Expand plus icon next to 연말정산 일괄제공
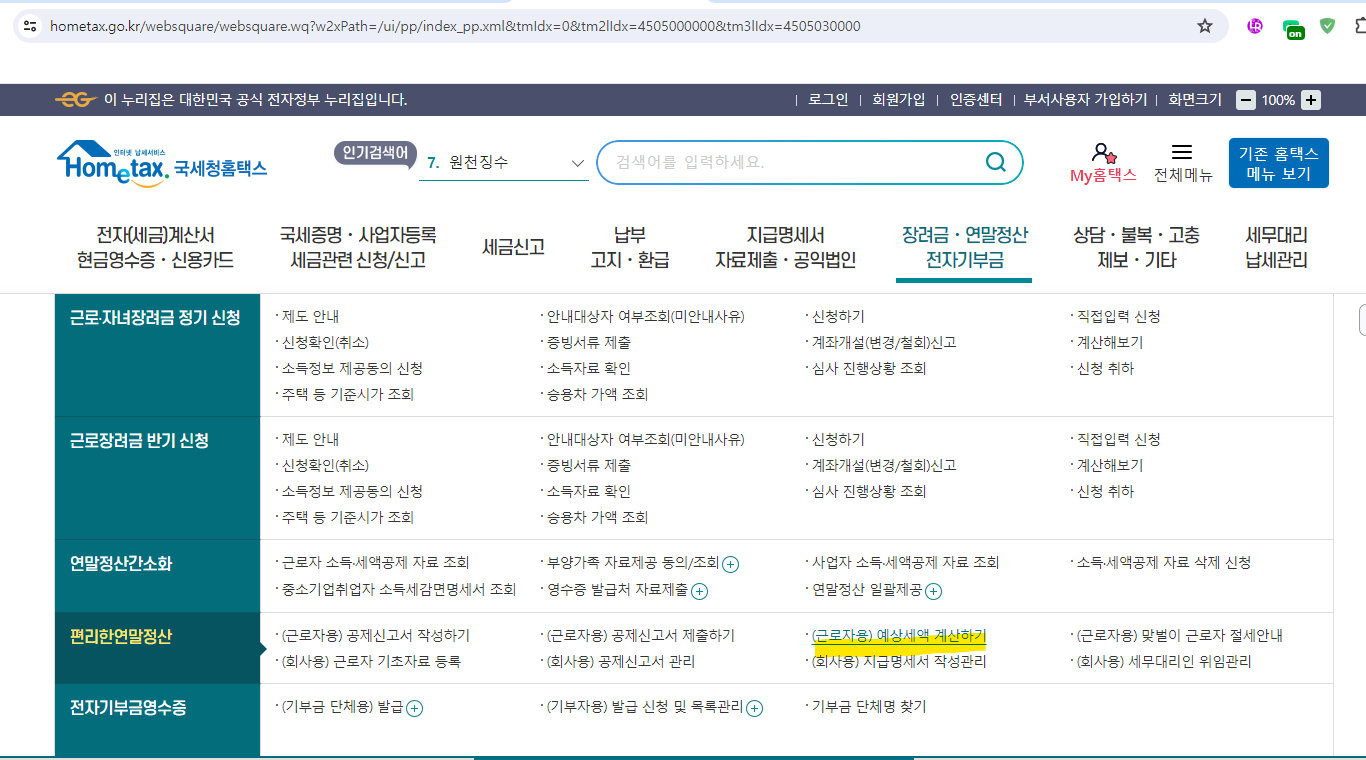 pos(933,591)
